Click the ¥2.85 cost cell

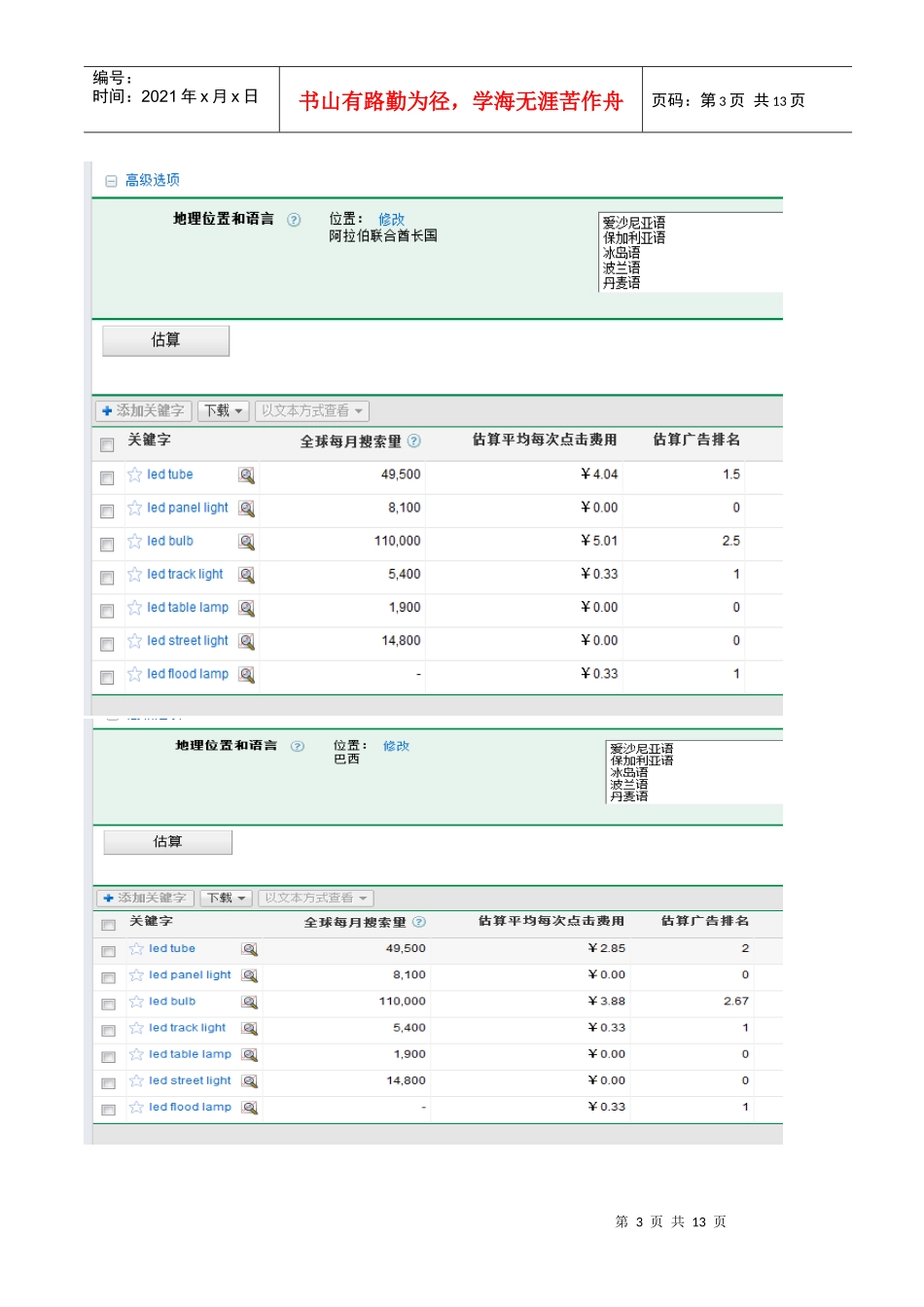607,948
